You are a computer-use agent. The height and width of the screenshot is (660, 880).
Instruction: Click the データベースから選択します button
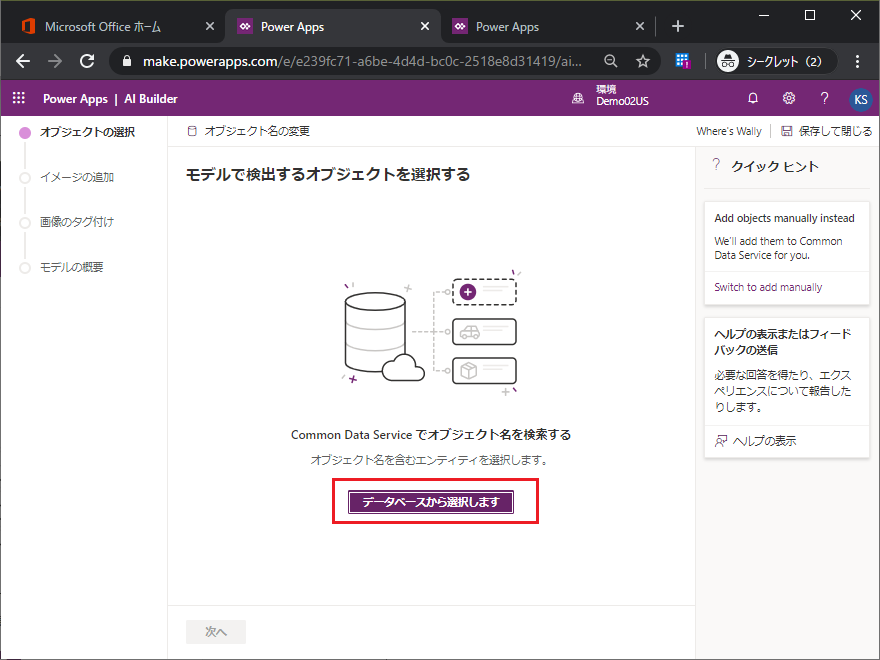pos(430,502)
